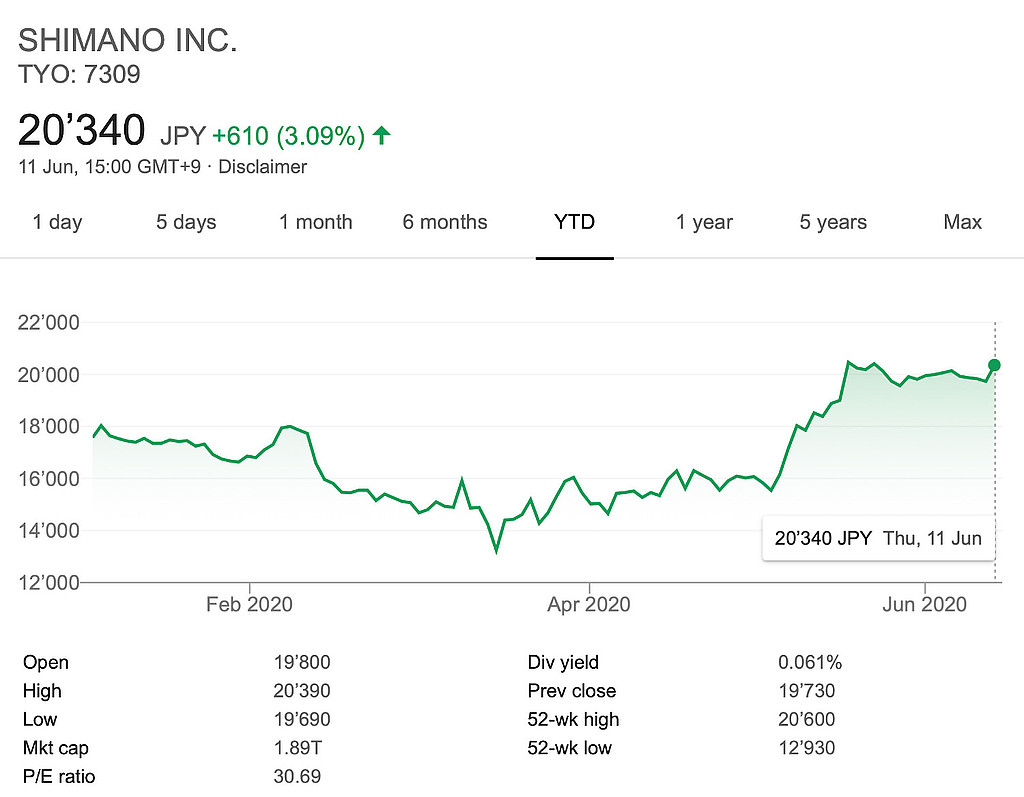Viewport: 1024px width, 797px height.
Task: Open the 1 month chart view
Action: coord(315,222)
